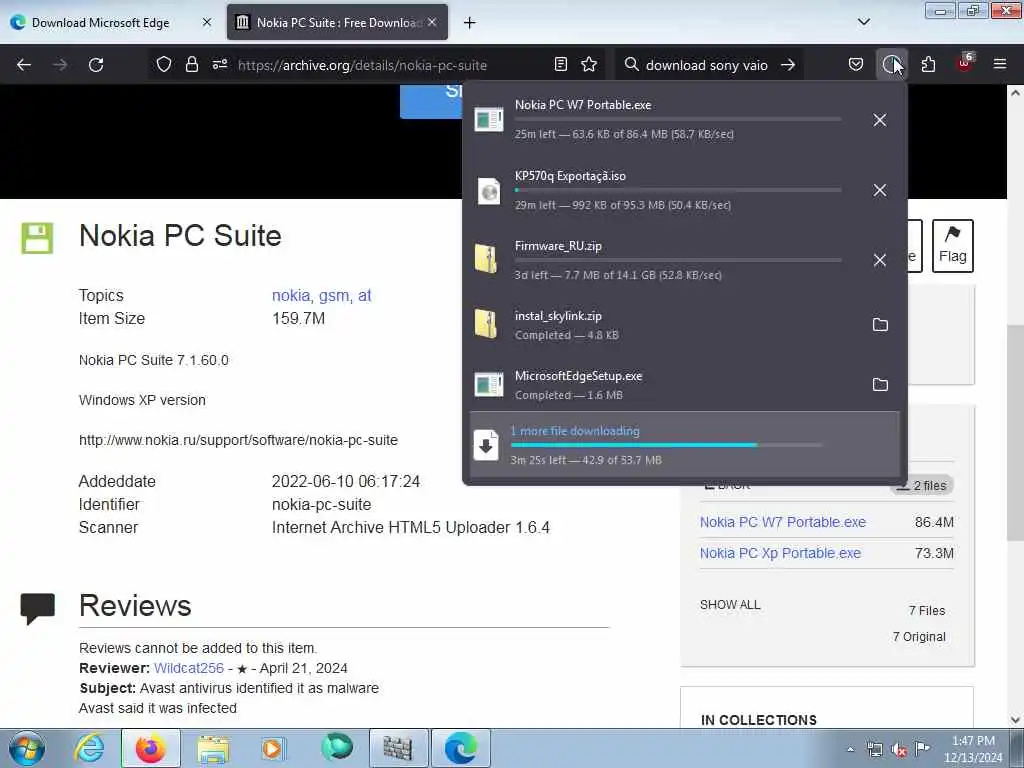Click the scrollbar down arrow
This screenshot has height=768, width=1024.
click(1016, 720)
